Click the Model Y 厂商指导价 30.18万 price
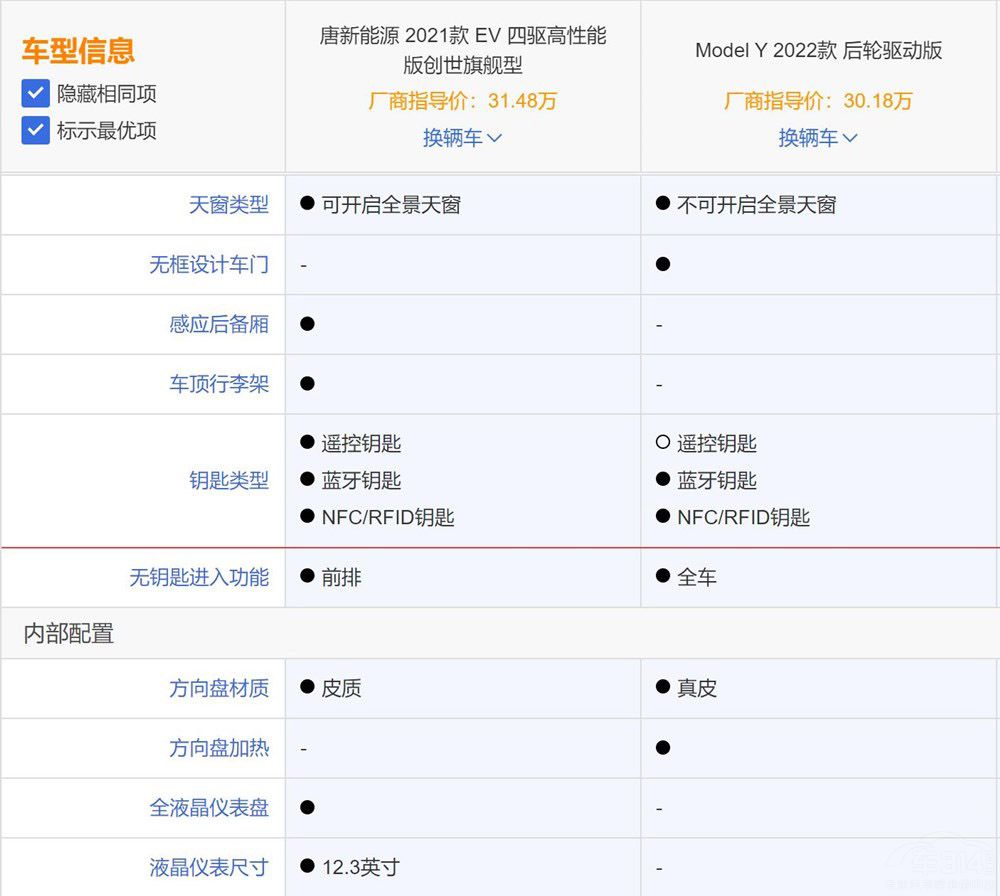Image resolution: width=1000 pixels, height=896 pixels. 818,101
